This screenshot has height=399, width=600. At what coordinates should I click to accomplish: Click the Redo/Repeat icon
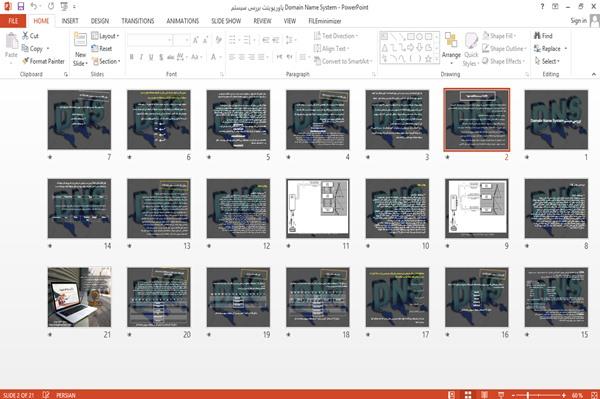coord(51,7)
